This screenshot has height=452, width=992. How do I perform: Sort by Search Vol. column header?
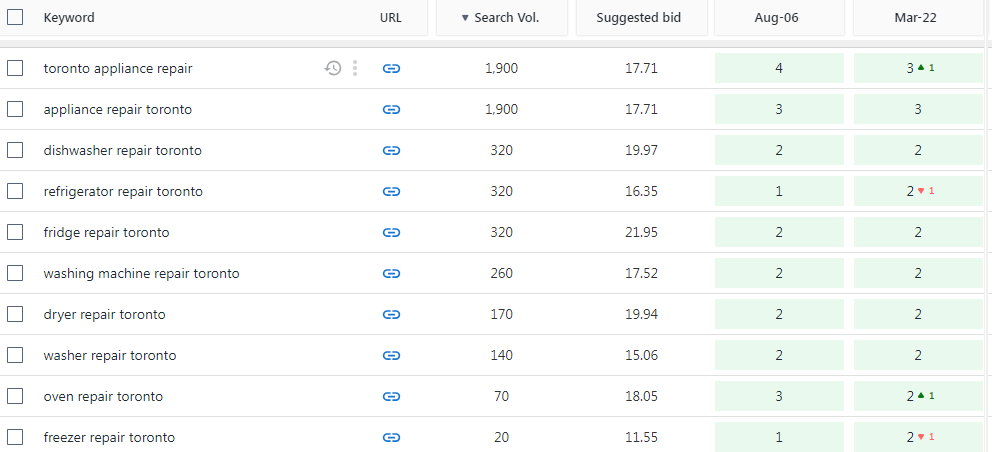(x=502, y=18)
